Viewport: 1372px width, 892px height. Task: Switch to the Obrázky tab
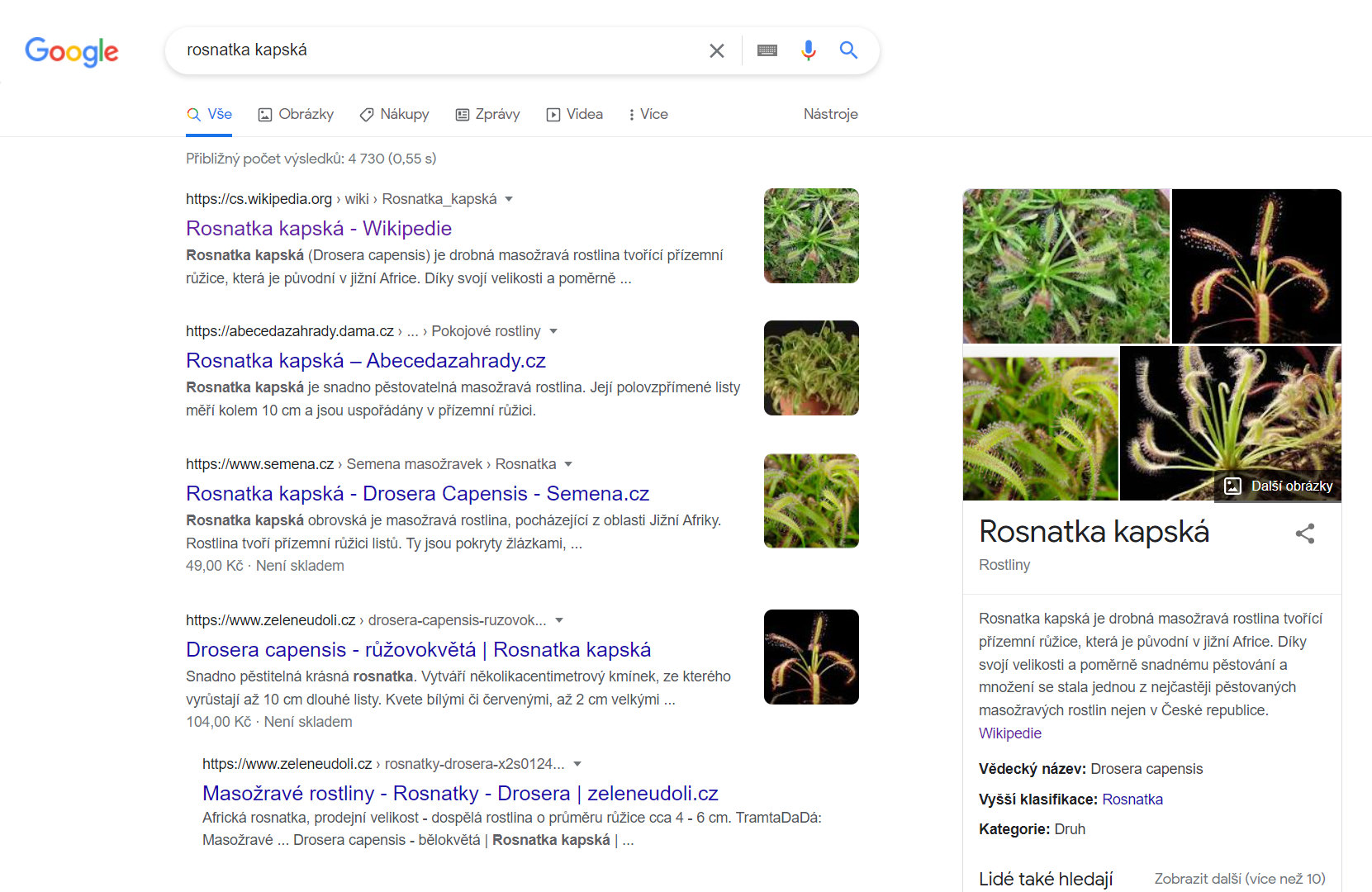tap(296, 114)
